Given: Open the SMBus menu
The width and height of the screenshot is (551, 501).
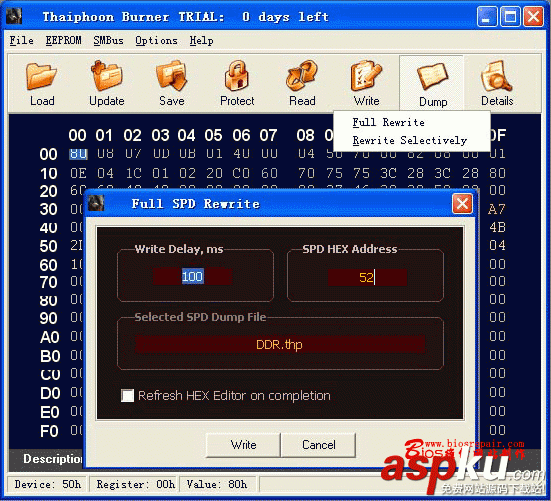Looking at the screenshot, I should pos(108,40).
